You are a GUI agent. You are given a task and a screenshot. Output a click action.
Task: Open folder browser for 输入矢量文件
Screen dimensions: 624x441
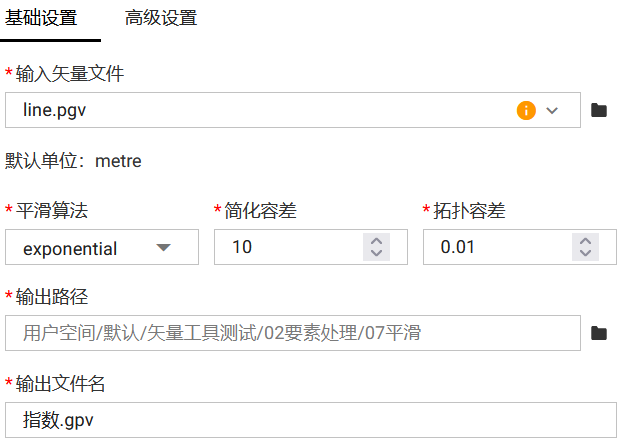pos(599,110)
